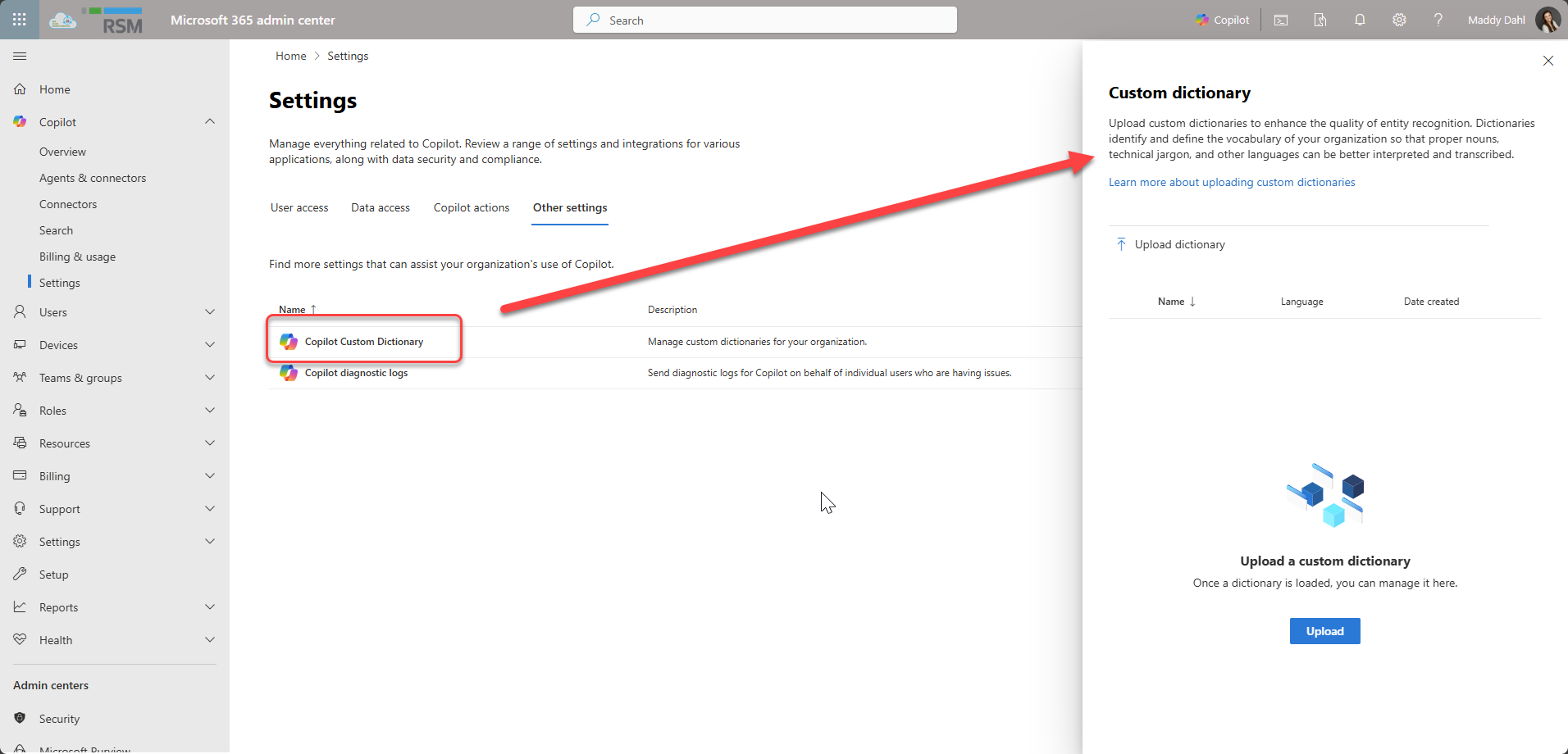Collapse the Copilot section chevron
Screen dimensions: 1568x754
pos(210,121)
